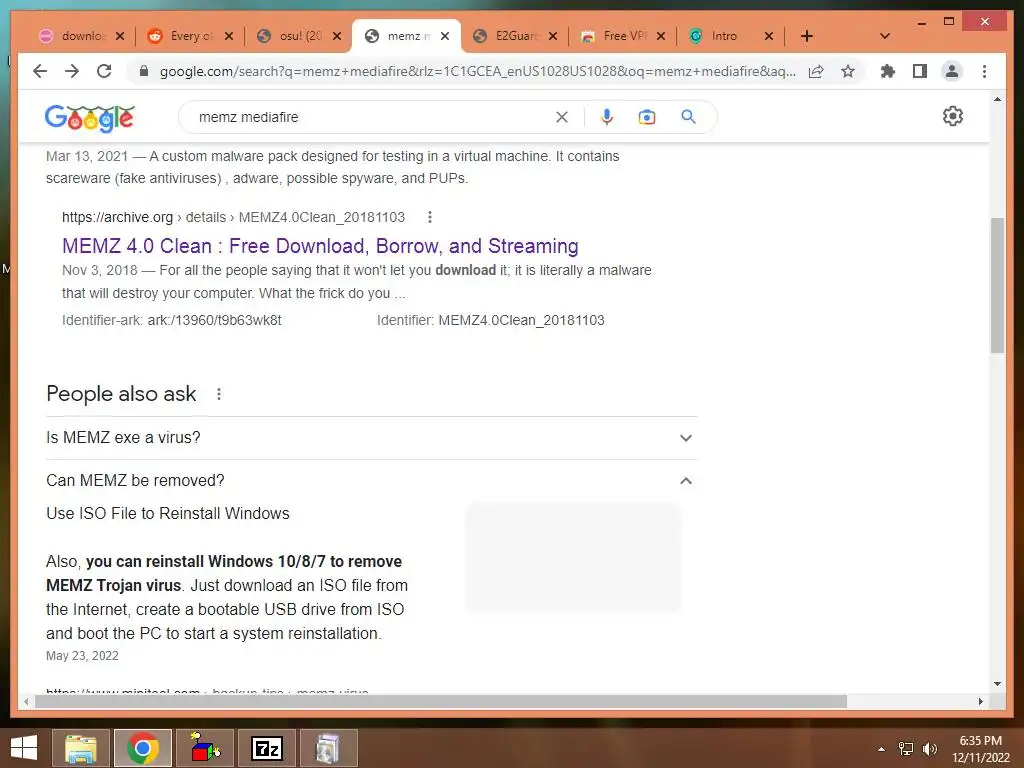1024x768 pixels.
Task: Open the colored blocks taskbar app
Action: 204,748
